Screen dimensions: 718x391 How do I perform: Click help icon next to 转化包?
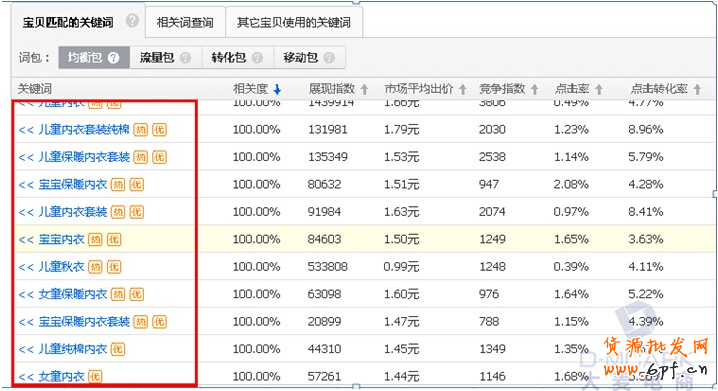click(257, 58)
